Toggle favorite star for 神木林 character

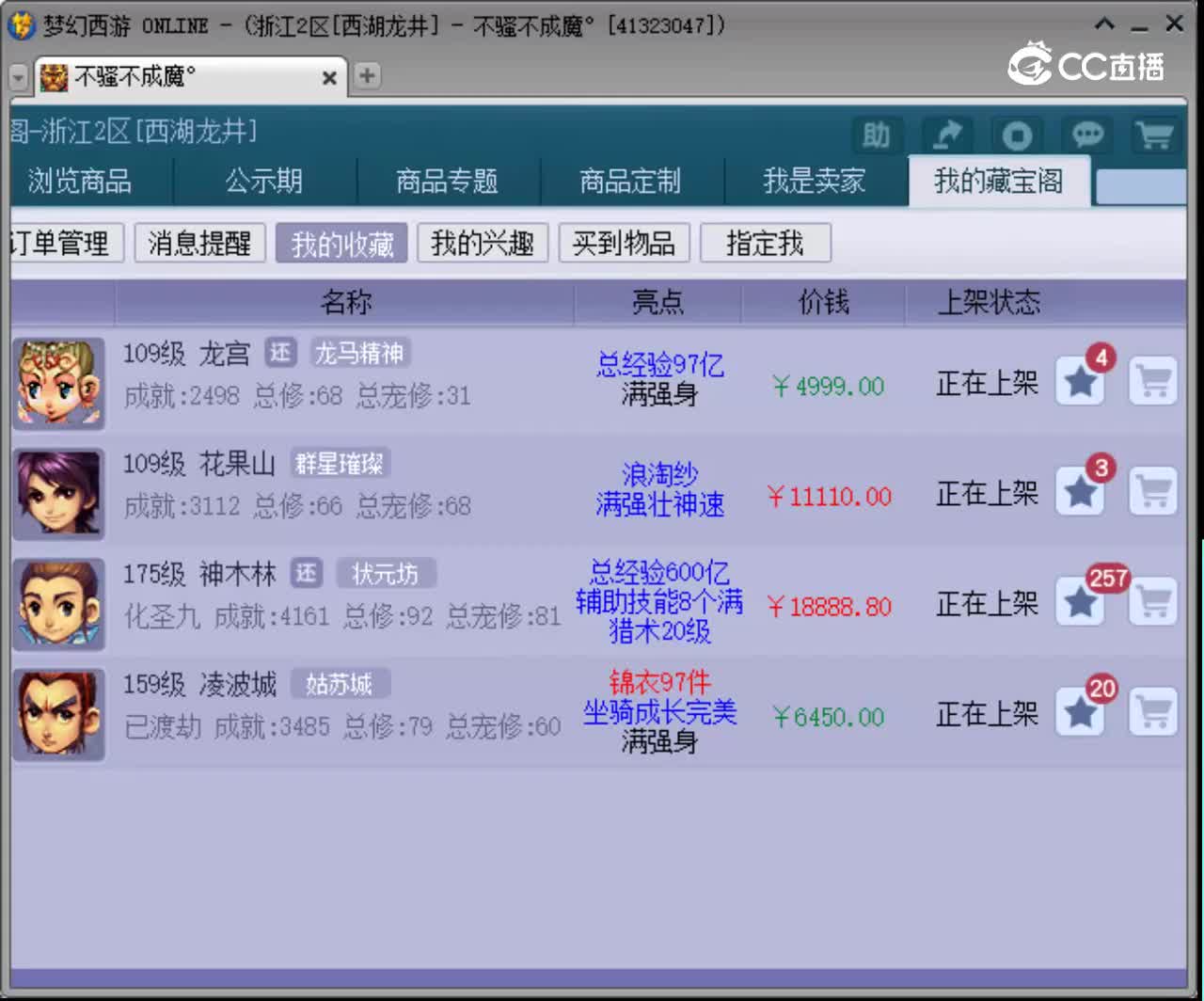1080,601
